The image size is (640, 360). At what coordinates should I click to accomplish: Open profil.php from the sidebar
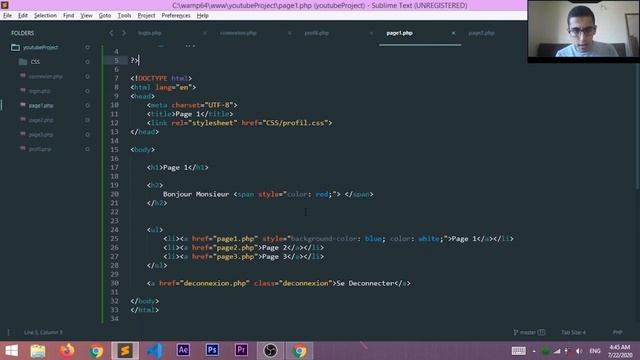pos(40,149)
